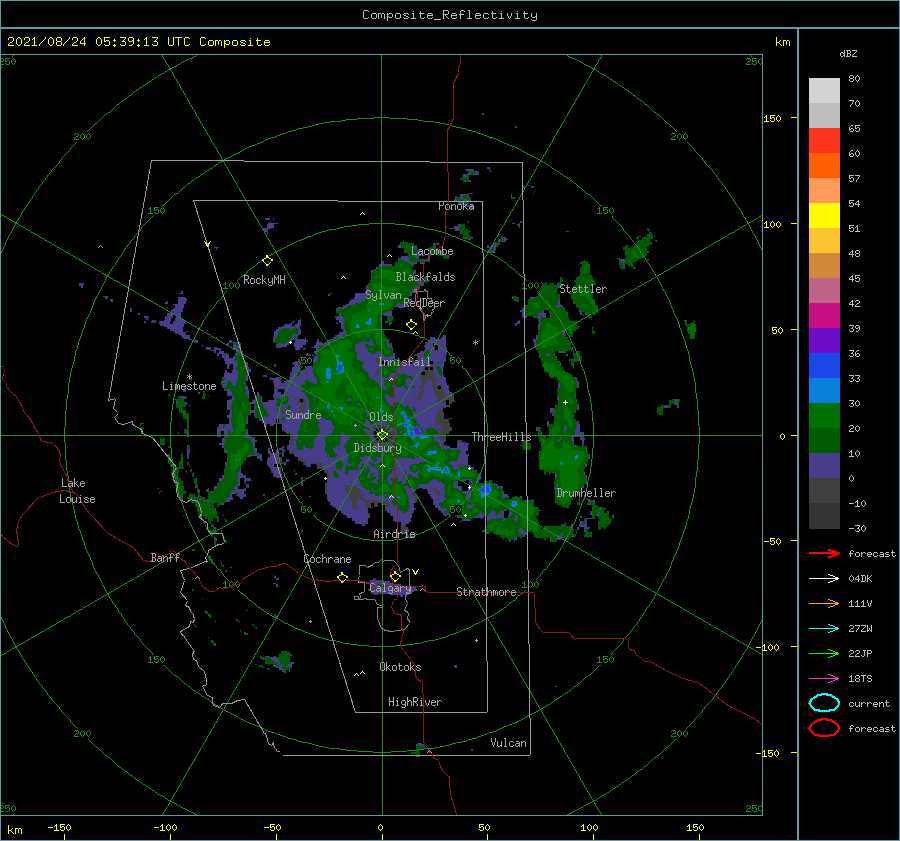Click the Blackfalds town label
The width and height of the screenshot is (900, 841).
pos(425,277)
